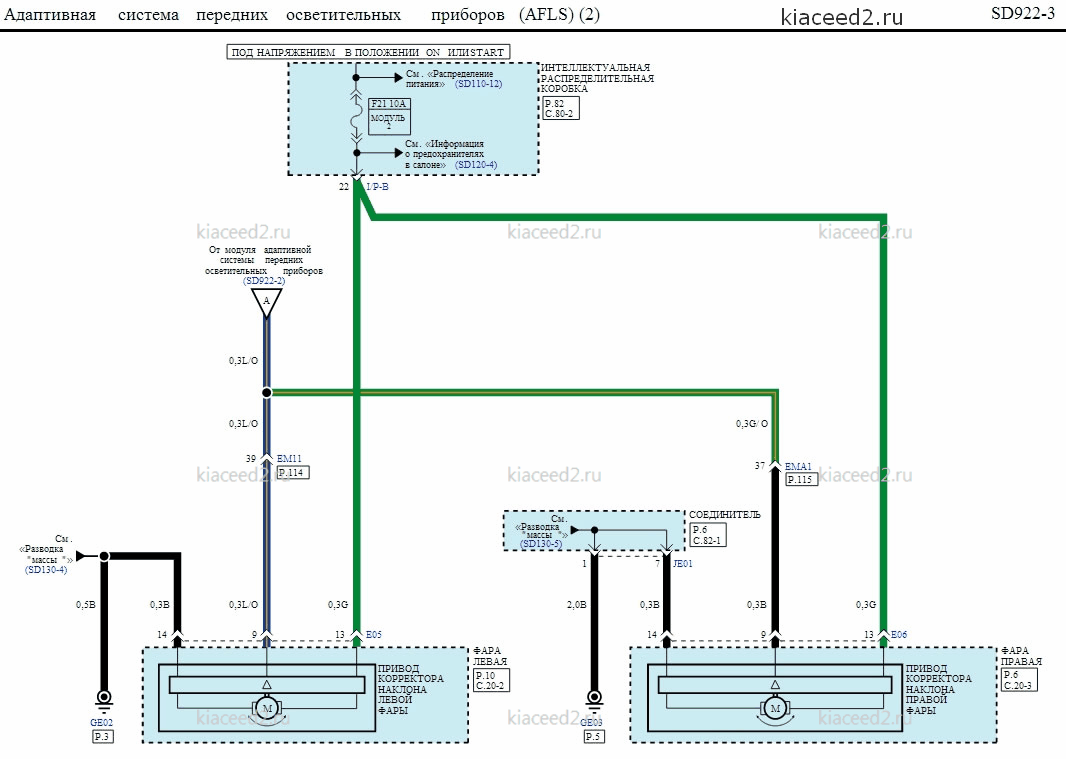Open the SD922-2 AFLS module reference
Viewport: 1066px width, 759px height.
(264, 281)
